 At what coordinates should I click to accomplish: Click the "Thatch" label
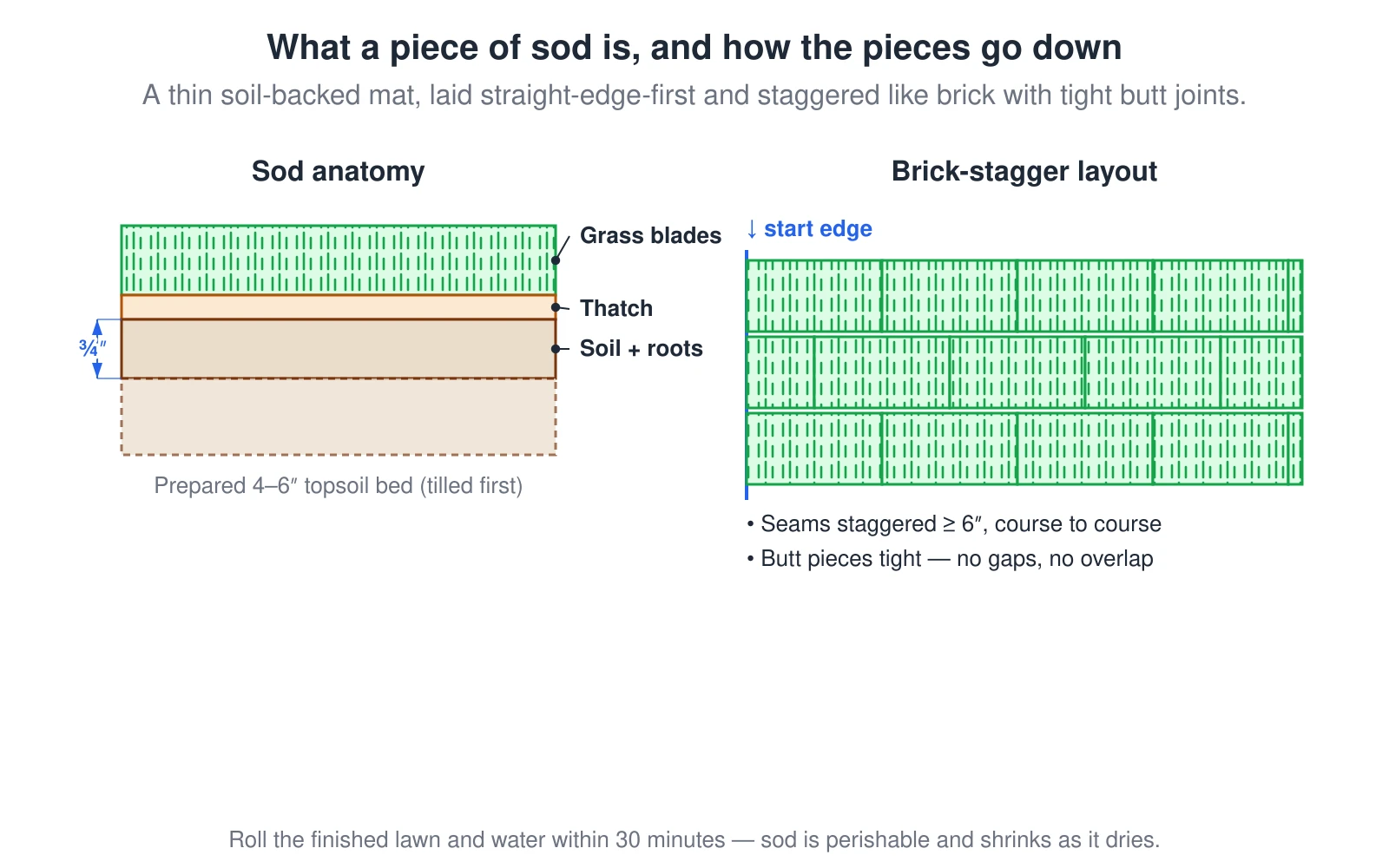coord(616,308)
